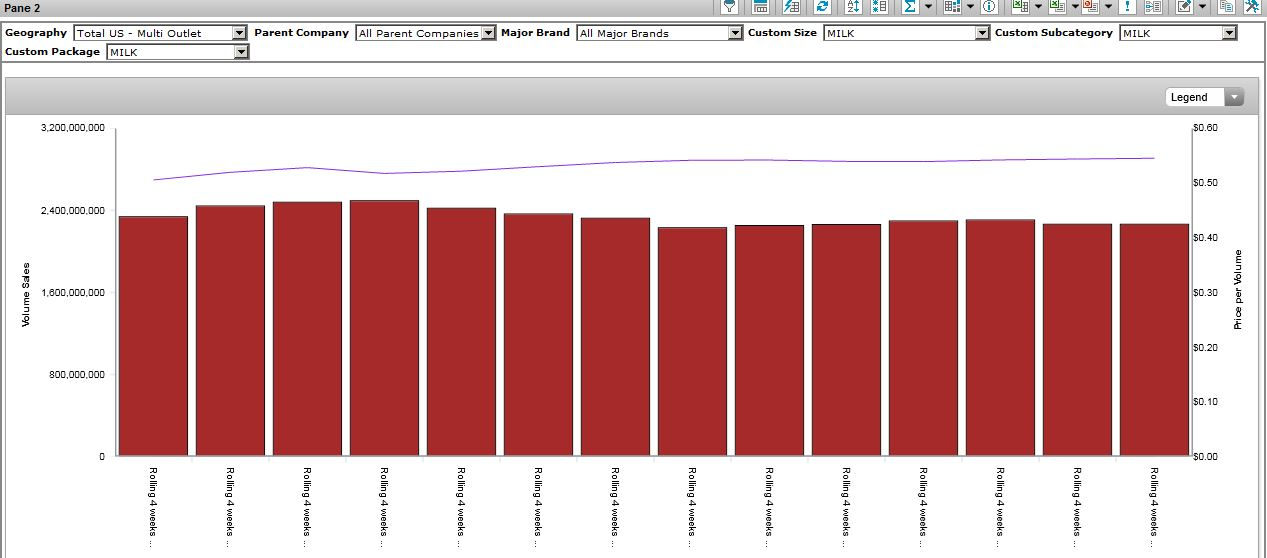
Task: Click the tallest red volume sales bar
Action: point(384,330)
